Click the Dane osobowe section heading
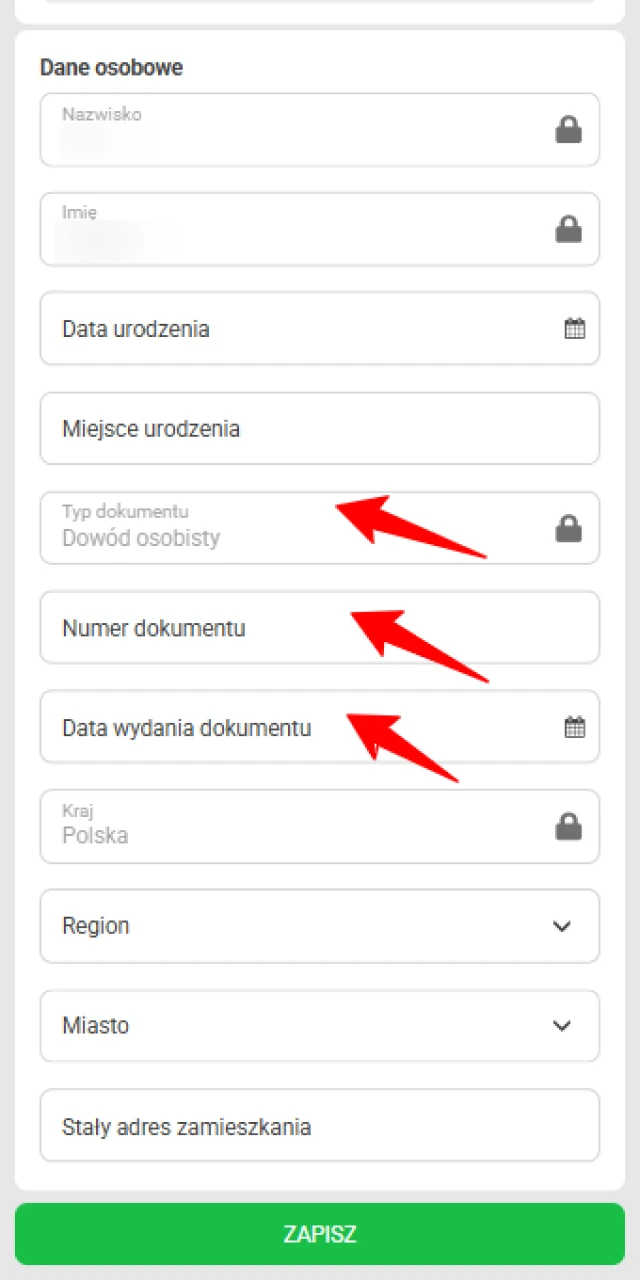 click(x=110, y=67)
